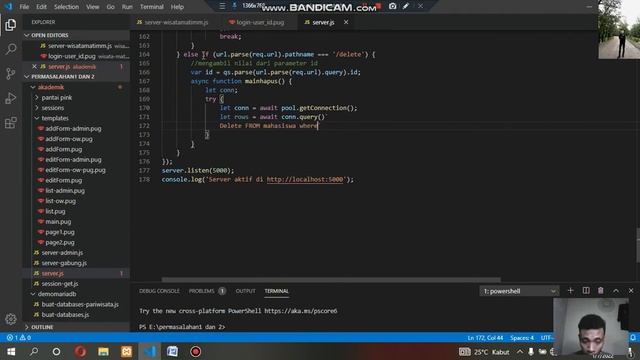Open the Windows Start menu
Viewport: 640px width, 360px height.
(11, 351)
